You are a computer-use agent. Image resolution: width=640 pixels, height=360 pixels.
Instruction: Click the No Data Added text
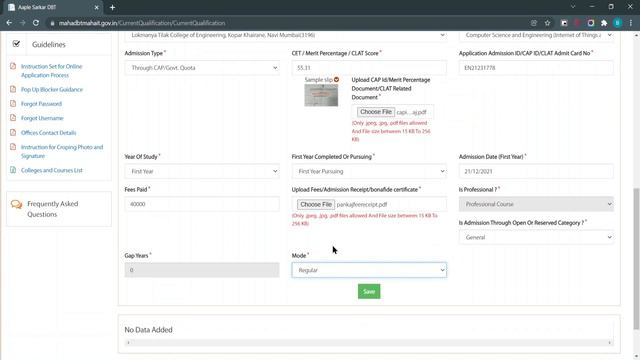[149, 330]
